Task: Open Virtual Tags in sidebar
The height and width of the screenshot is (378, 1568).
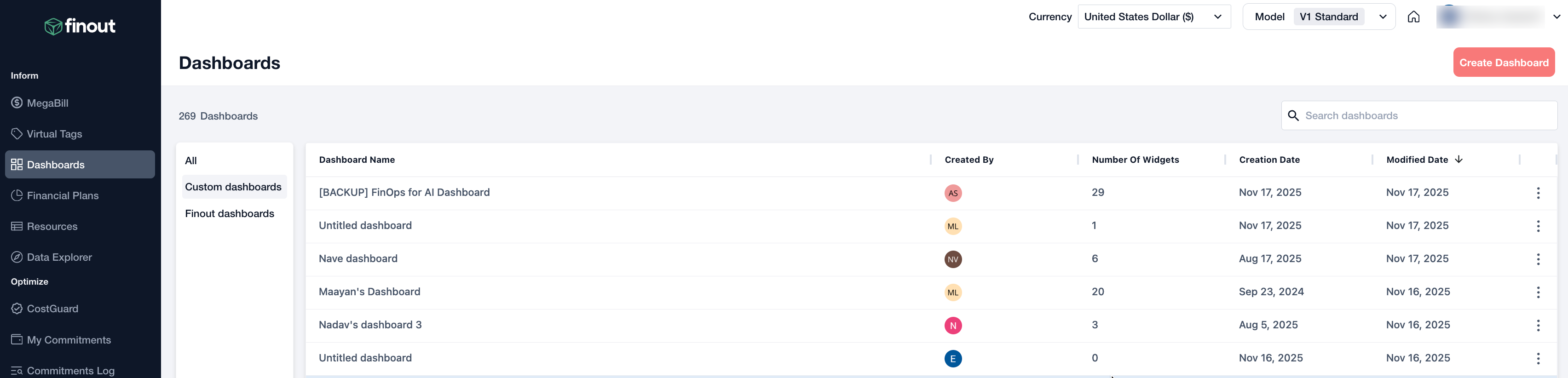Action: pyautogui.click(x=54, y=134)
